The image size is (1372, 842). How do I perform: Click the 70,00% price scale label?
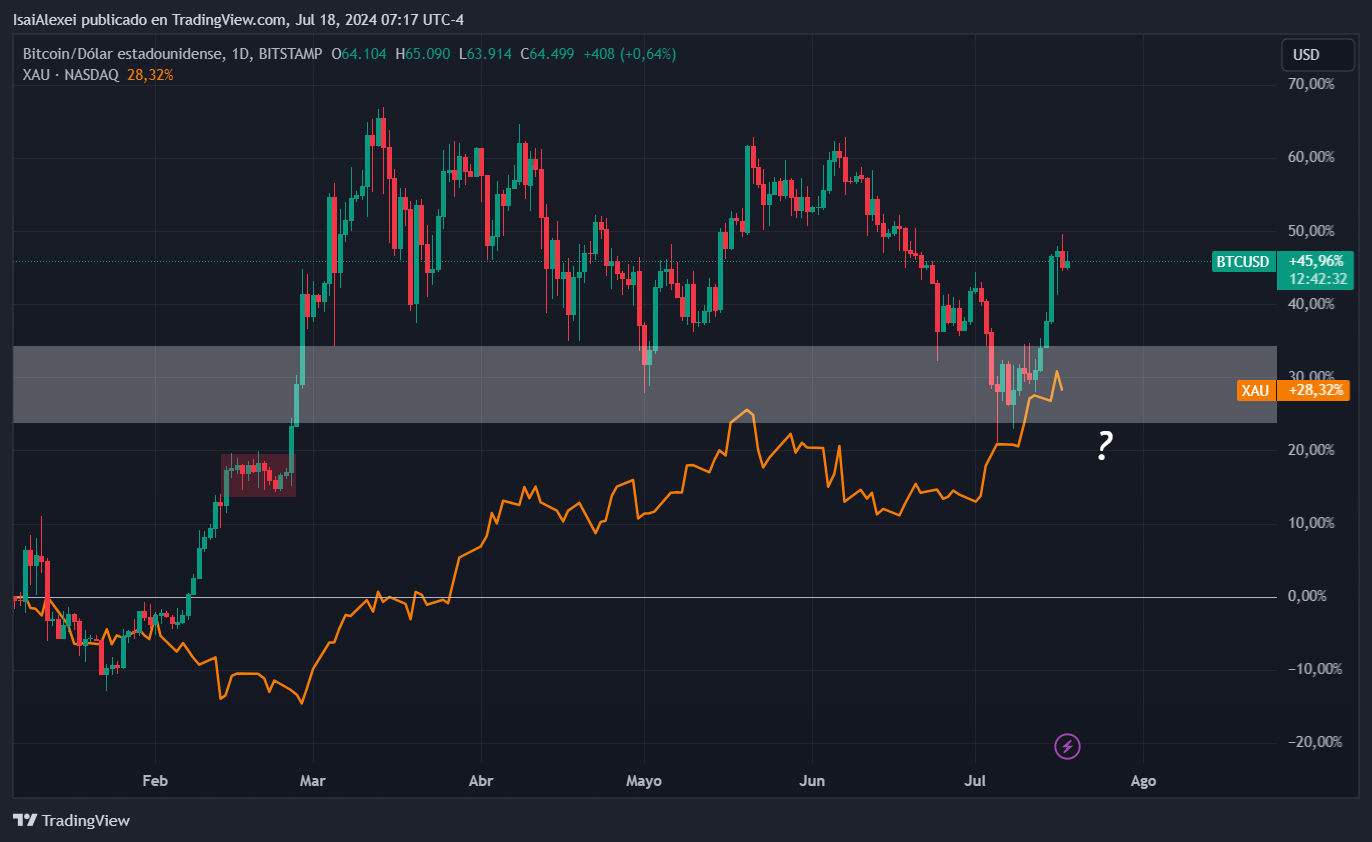coord(1311,84)
